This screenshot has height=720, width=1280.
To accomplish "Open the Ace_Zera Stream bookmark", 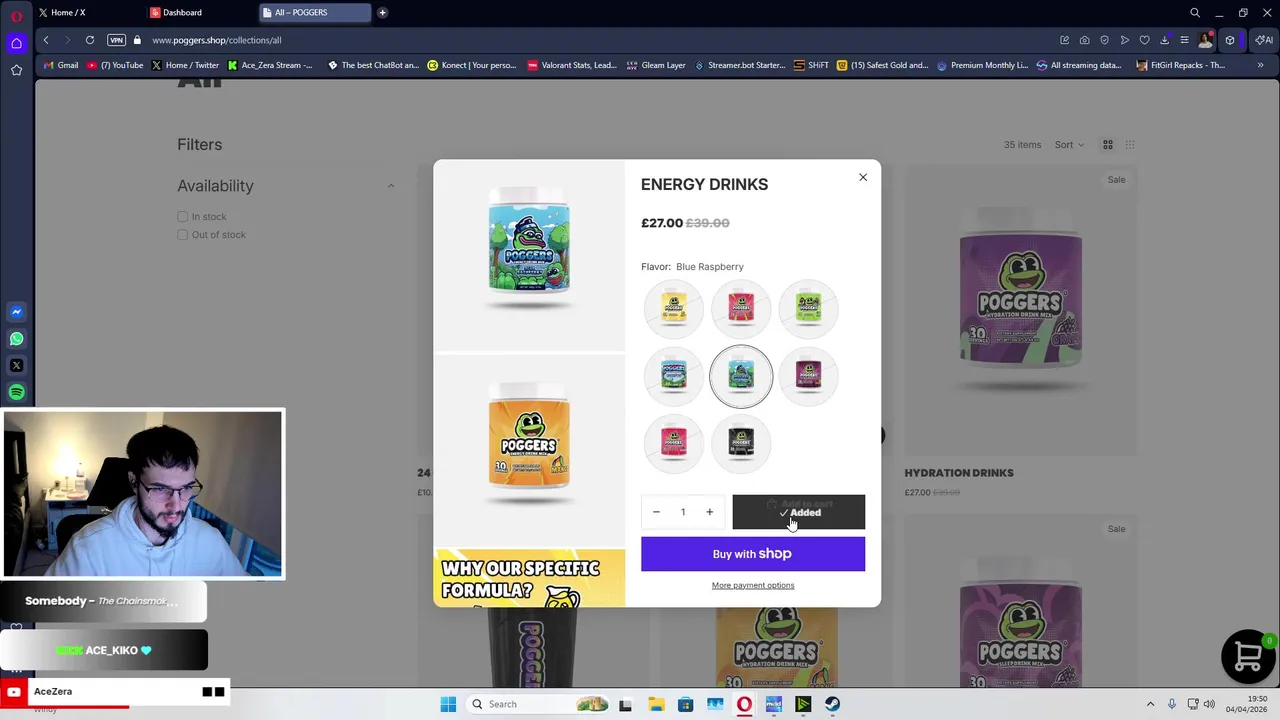I will pos(270,65).
